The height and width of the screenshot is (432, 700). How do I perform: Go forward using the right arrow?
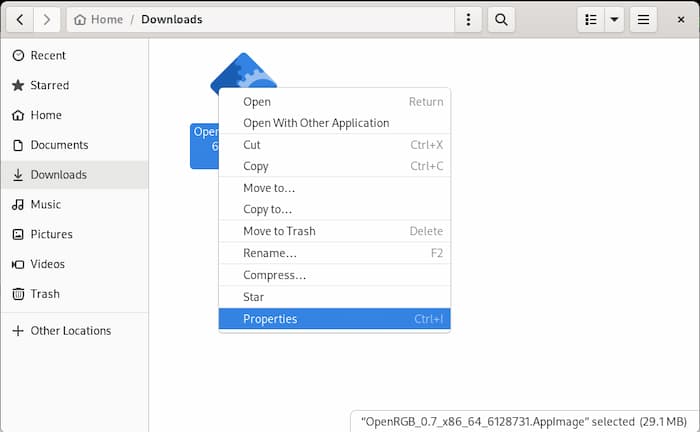[x=46, y=20]
